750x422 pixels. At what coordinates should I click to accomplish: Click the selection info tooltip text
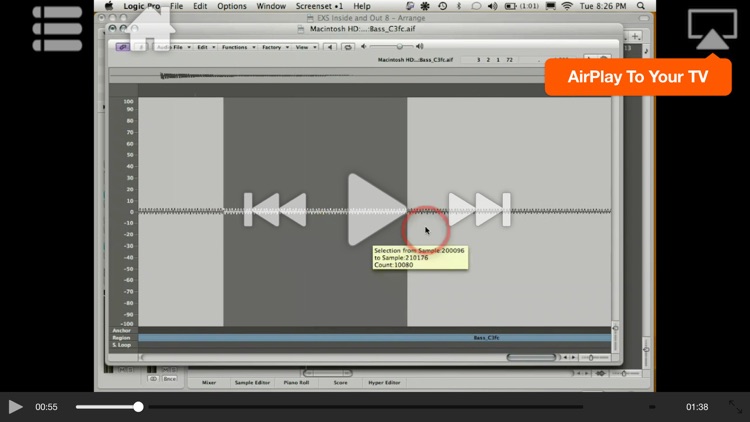tap(420, 257)
